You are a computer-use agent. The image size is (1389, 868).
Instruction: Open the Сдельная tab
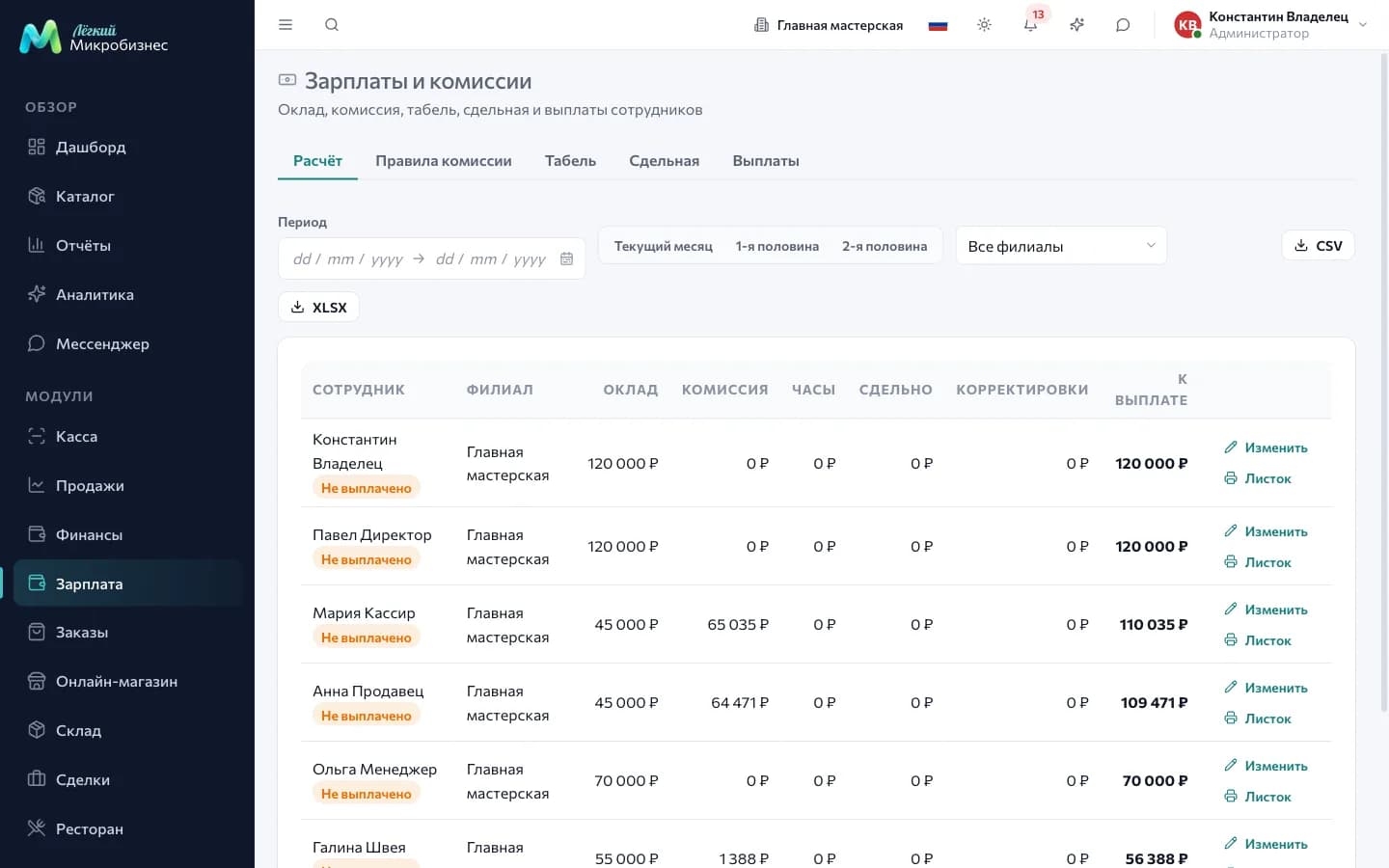tap(665, 161)
